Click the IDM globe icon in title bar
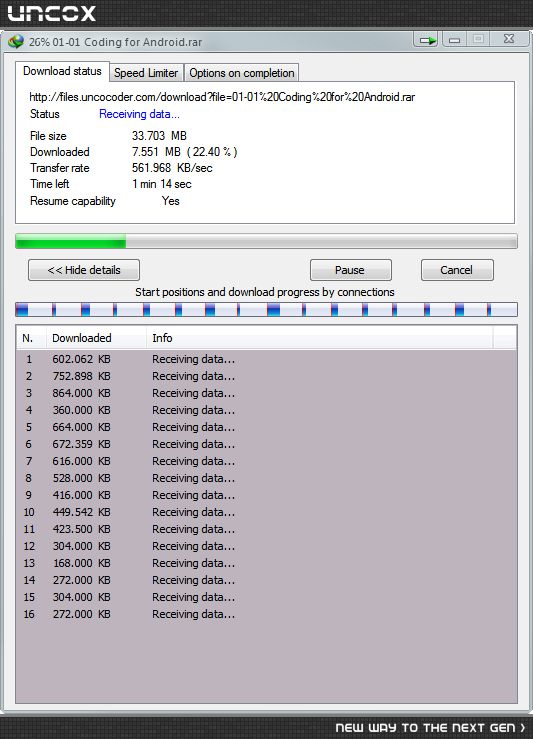The image size is (533, 739). click(x=16, y=41)
